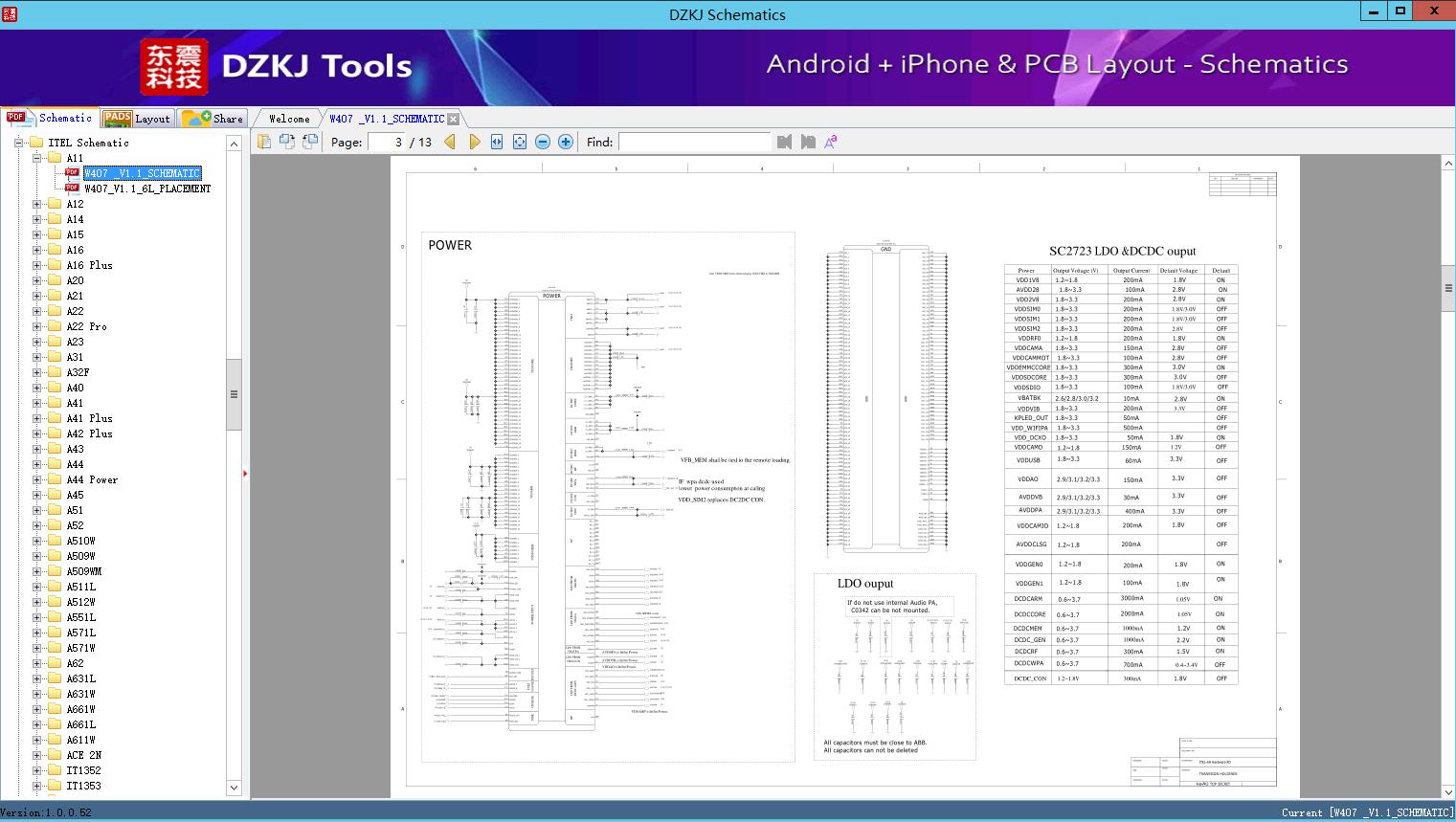This screenshot has height=822, width=1456.
Task: Toggle case-sensitive search with Aa icon
Action: [831, 141]
